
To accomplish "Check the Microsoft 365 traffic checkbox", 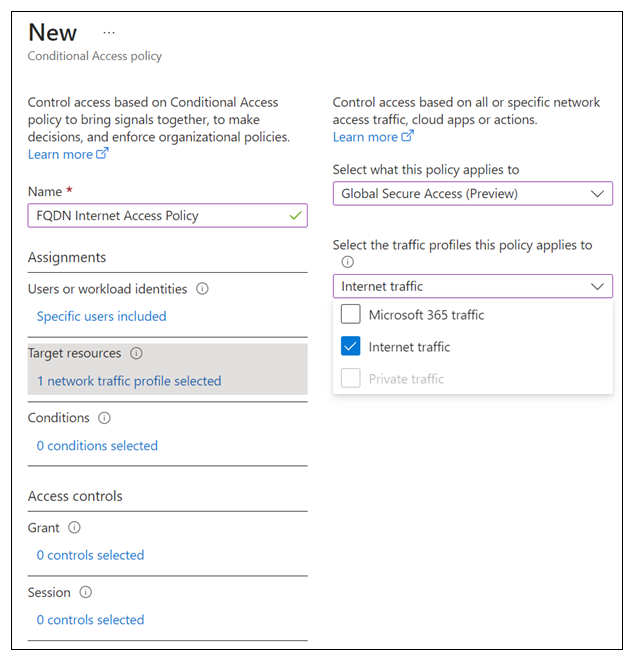I will coord(350,315).
